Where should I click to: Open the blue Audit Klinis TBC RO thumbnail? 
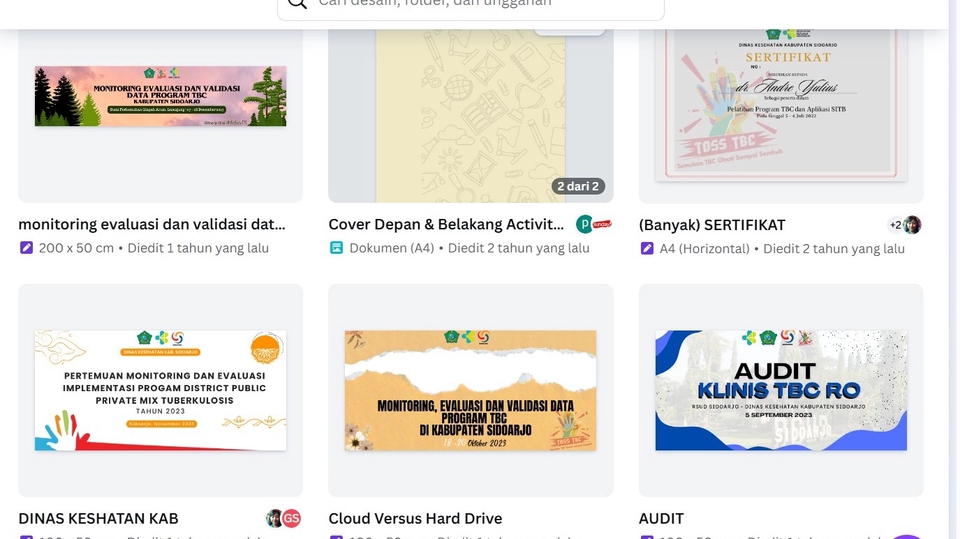781,390
